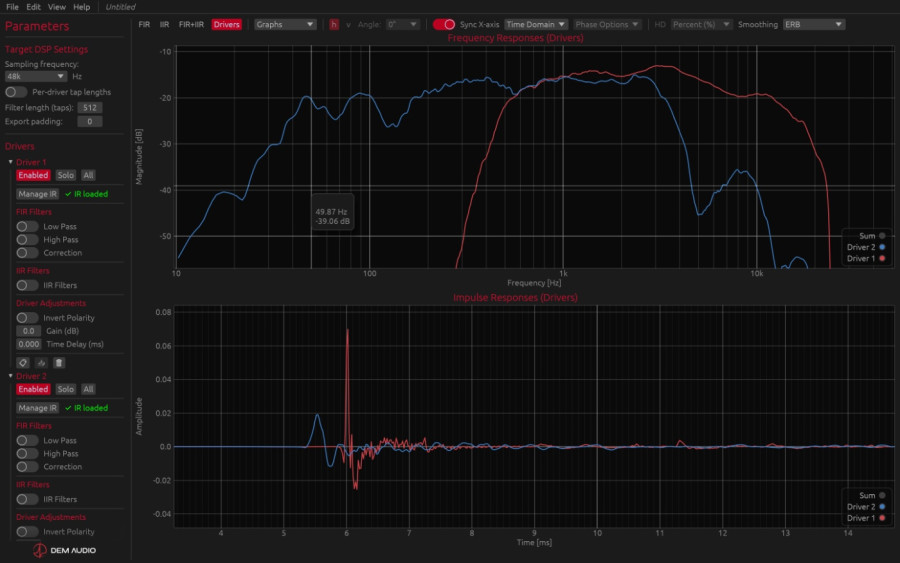Switch to the FIR tab

tap(144, 25)
